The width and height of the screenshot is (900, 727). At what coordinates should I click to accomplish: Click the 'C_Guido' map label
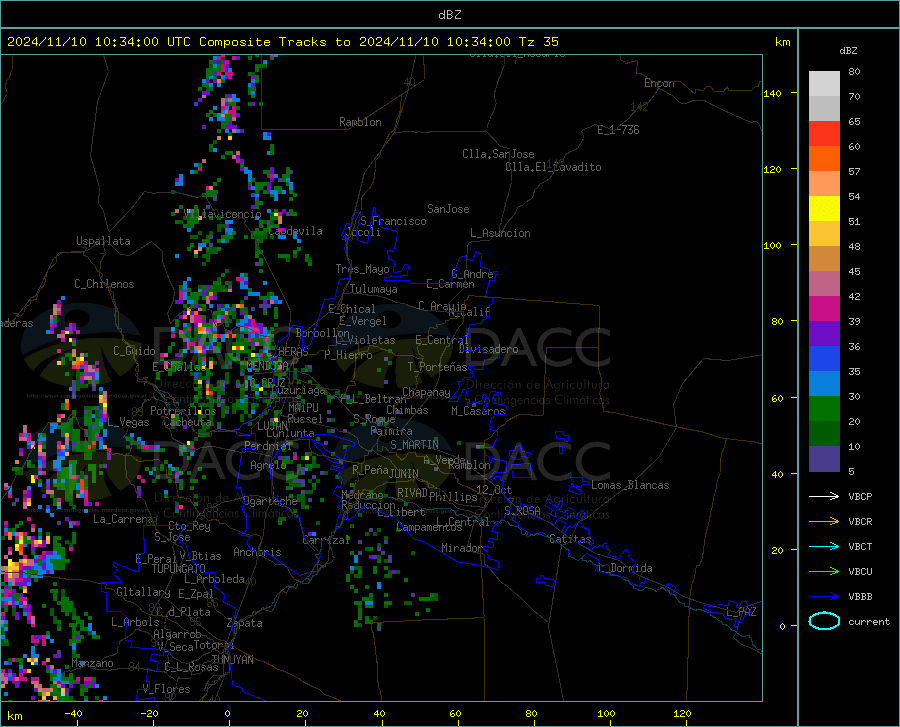[134, 351]
